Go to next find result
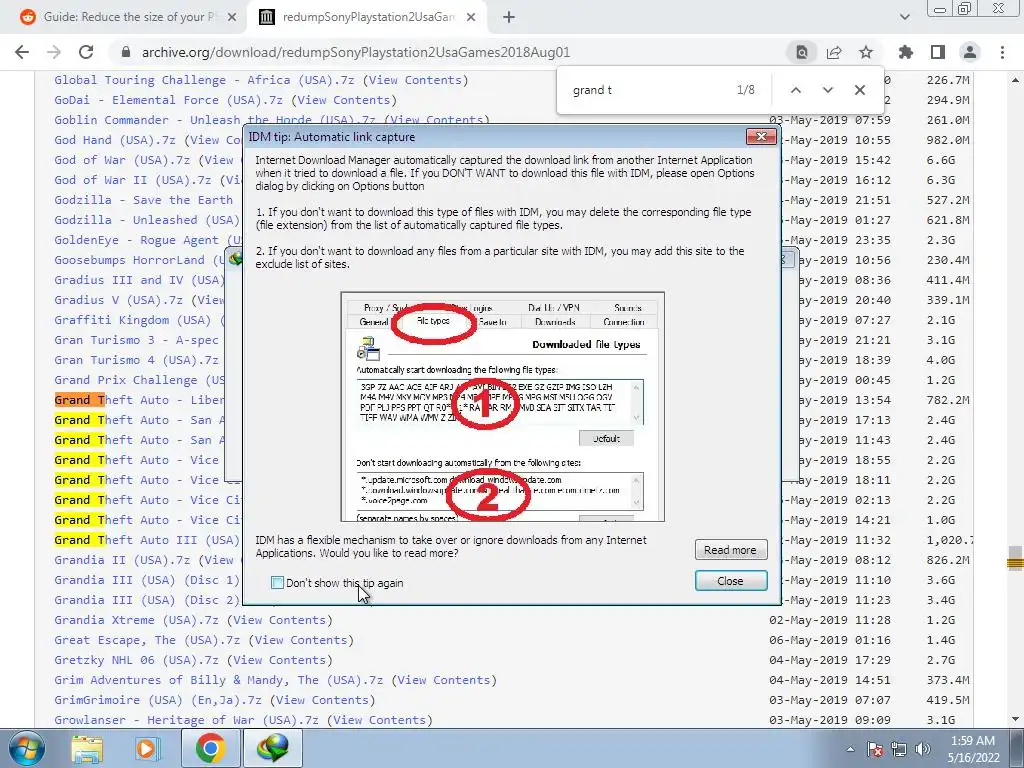The width and height of the screenshot is (1024, 768). (x=827, y=90)
